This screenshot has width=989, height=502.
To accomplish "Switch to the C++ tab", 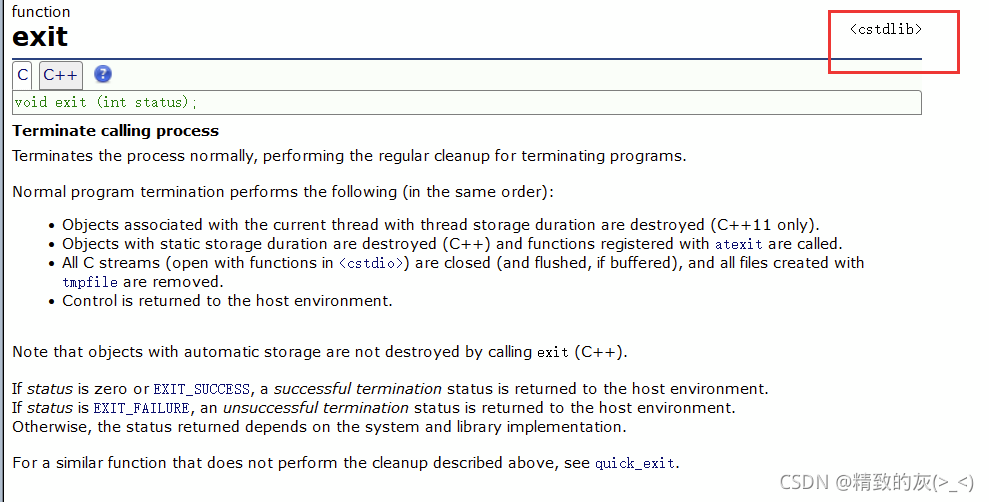I will [61, 75].
